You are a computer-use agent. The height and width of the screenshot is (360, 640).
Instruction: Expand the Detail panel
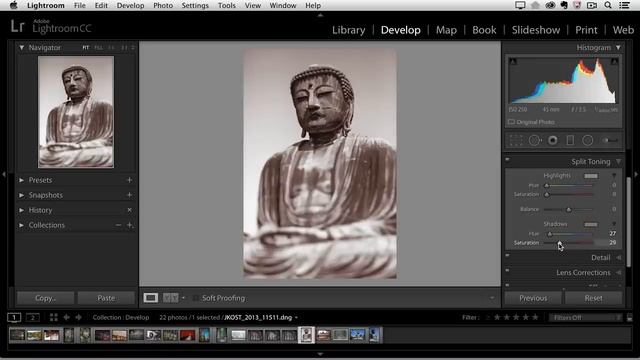619,258
